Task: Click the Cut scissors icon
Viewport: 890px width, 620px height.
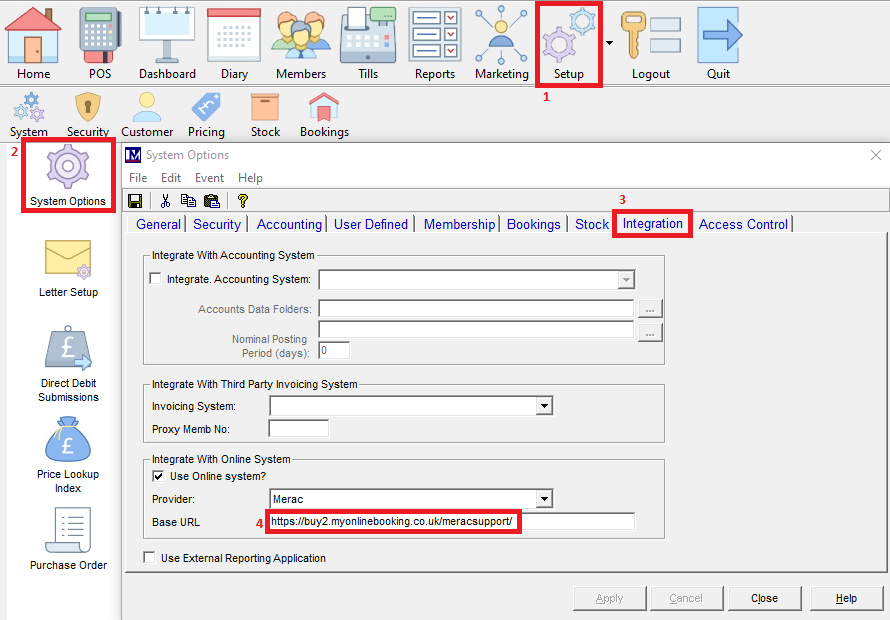Action: [x=165, y=201]
